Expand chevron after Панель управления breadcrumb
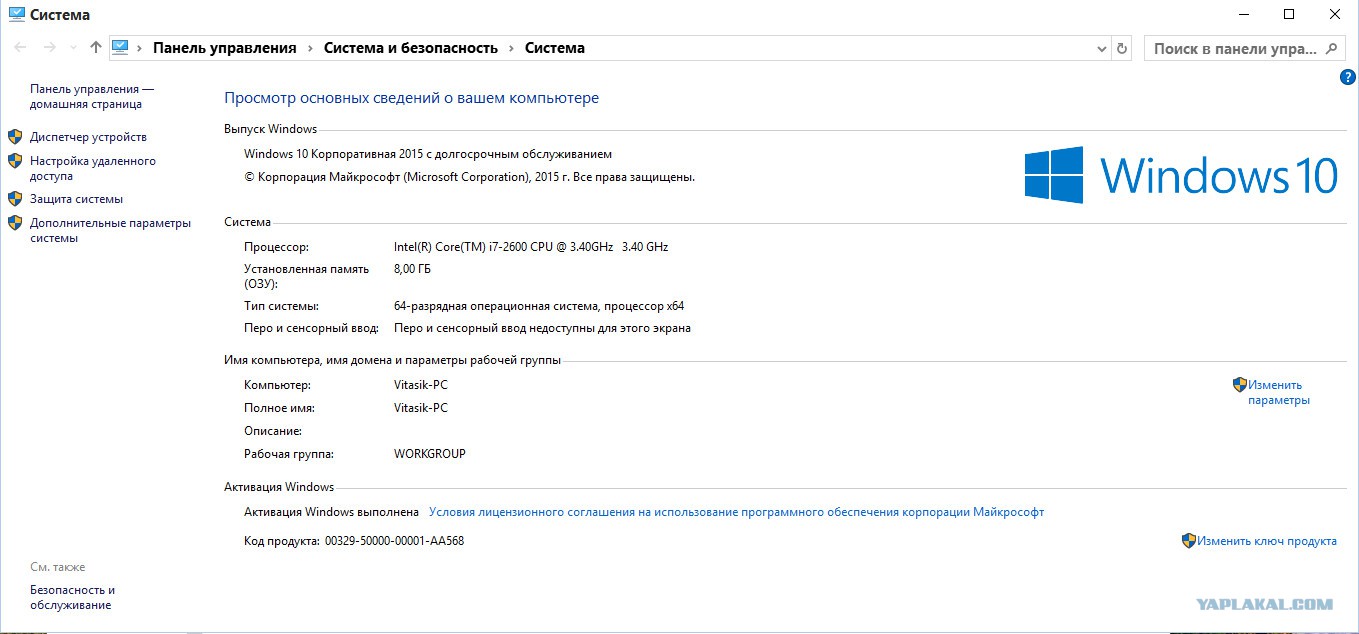 coord(311,48)
